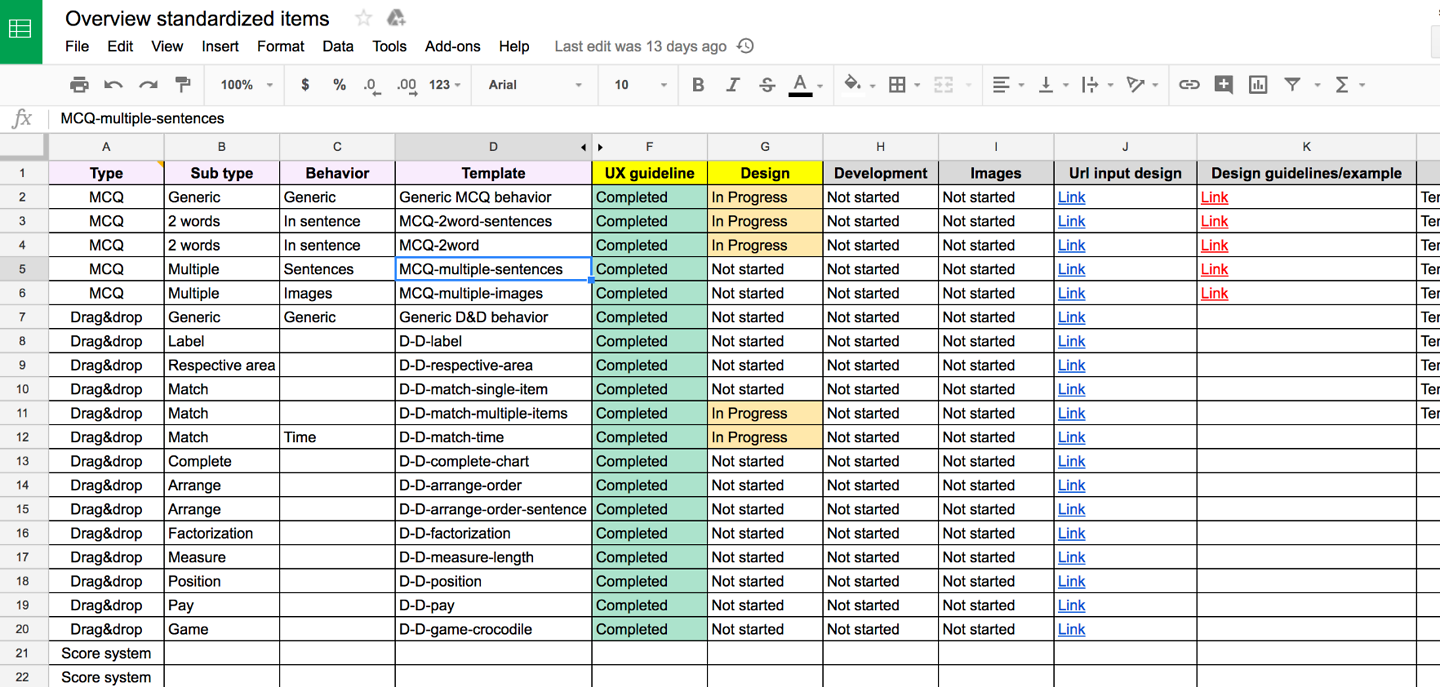Screen dimensions: 1440x687
Task: Click the Borders grid icon
Action: pos(897,85)
